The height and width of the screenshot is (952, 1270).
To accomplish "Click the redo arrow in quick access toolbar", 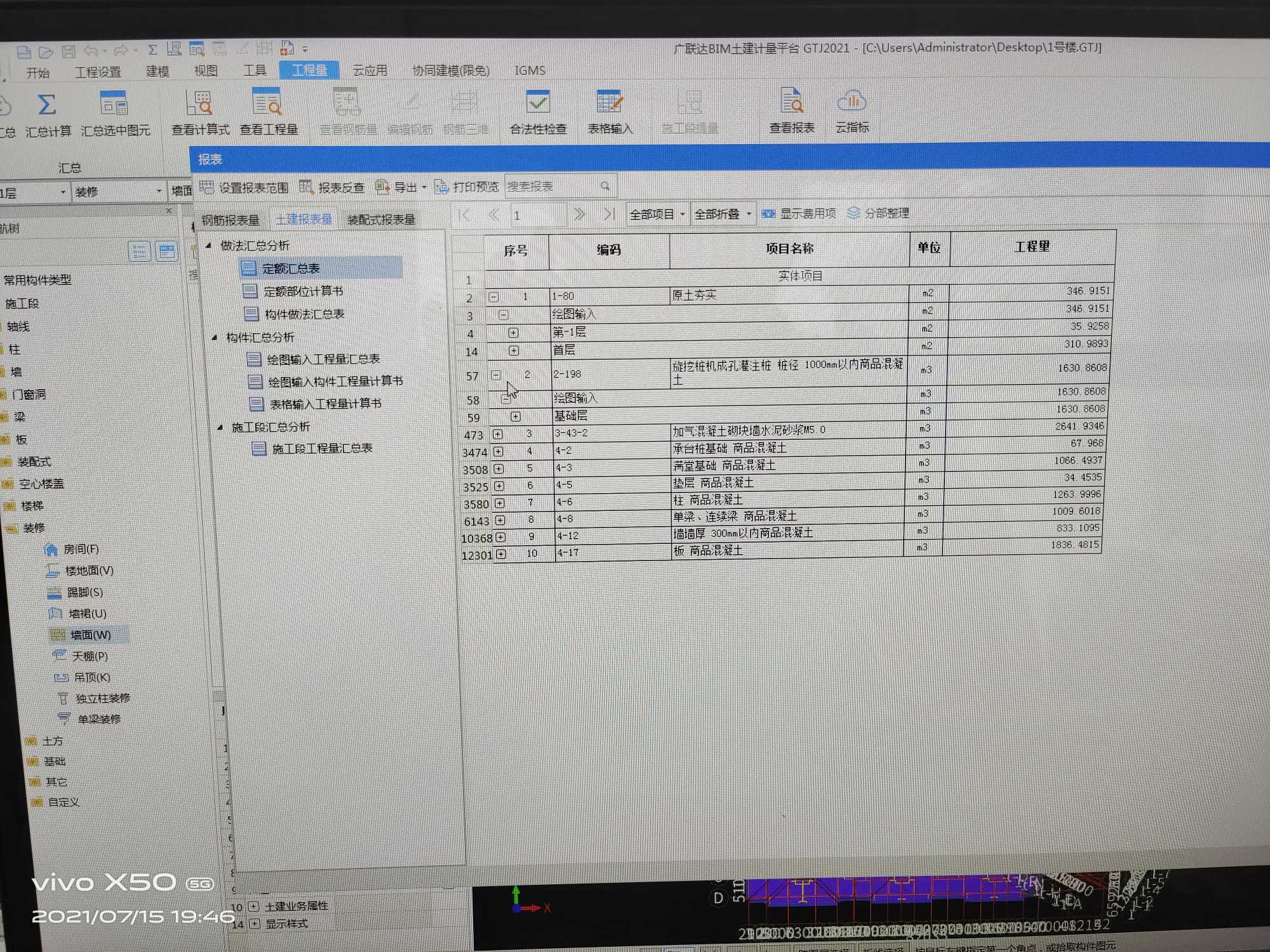I will [x=121, y=50].
